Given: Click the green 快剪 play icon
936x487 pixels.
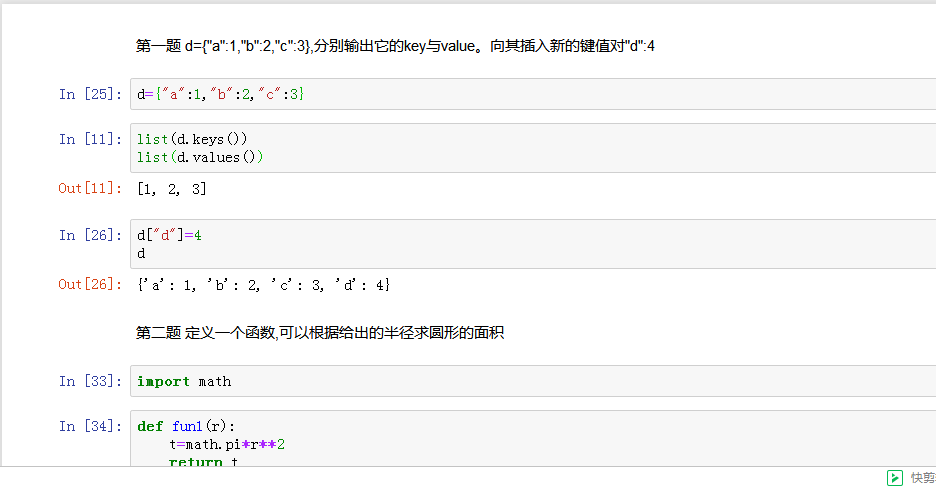Looking at the screenshot, I should click(895, 478).
